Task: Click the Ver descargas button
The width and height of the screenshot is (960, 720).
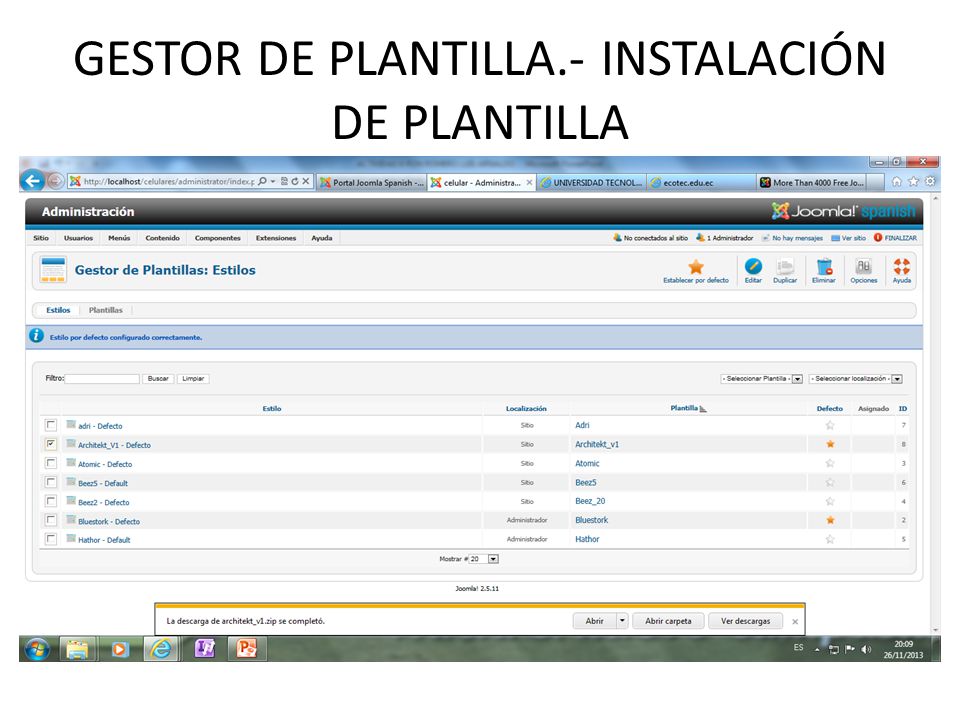Action: [745, 621]
